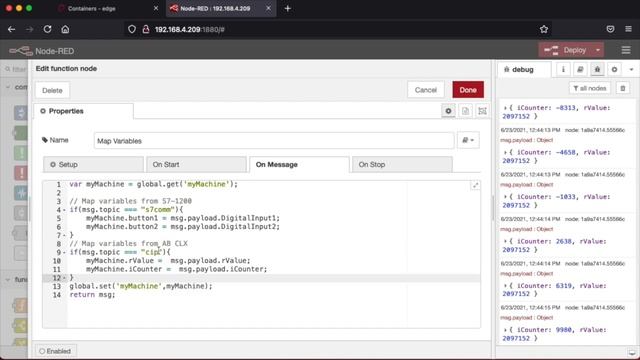Fold code block at line 9
The height and width of the screenshot is (360, 640).
64,252
